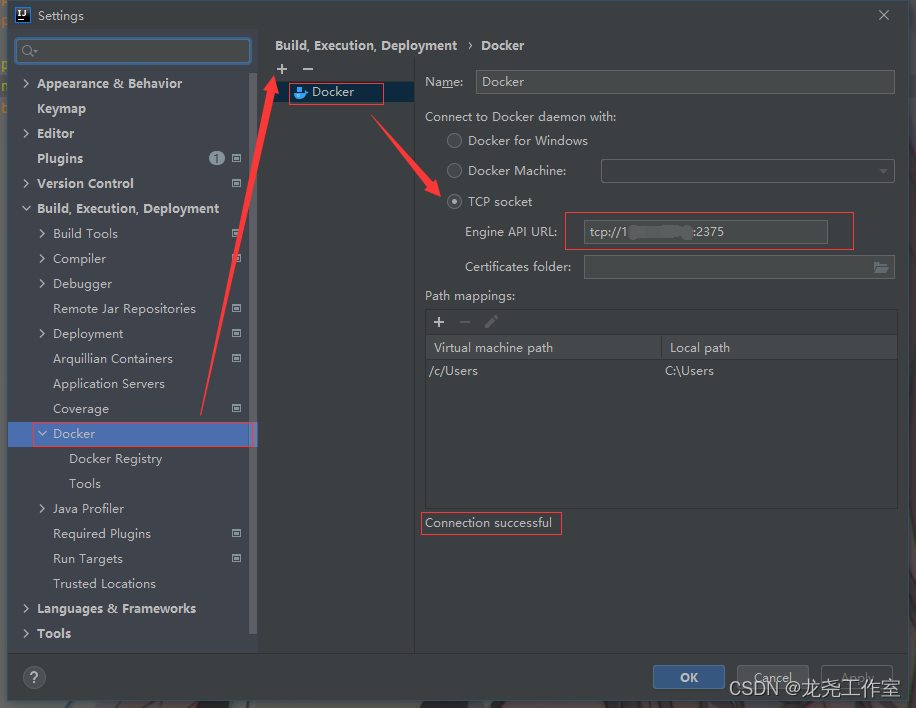Expand the Deployment node

pos(42,334)
